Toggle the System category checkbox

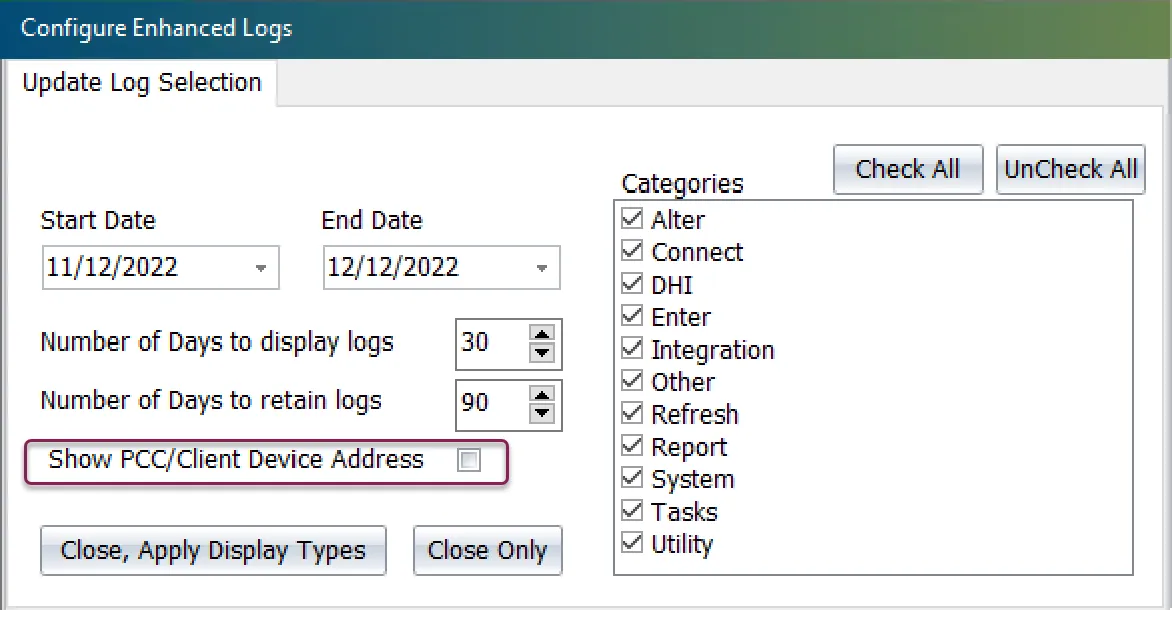point(632,478)
